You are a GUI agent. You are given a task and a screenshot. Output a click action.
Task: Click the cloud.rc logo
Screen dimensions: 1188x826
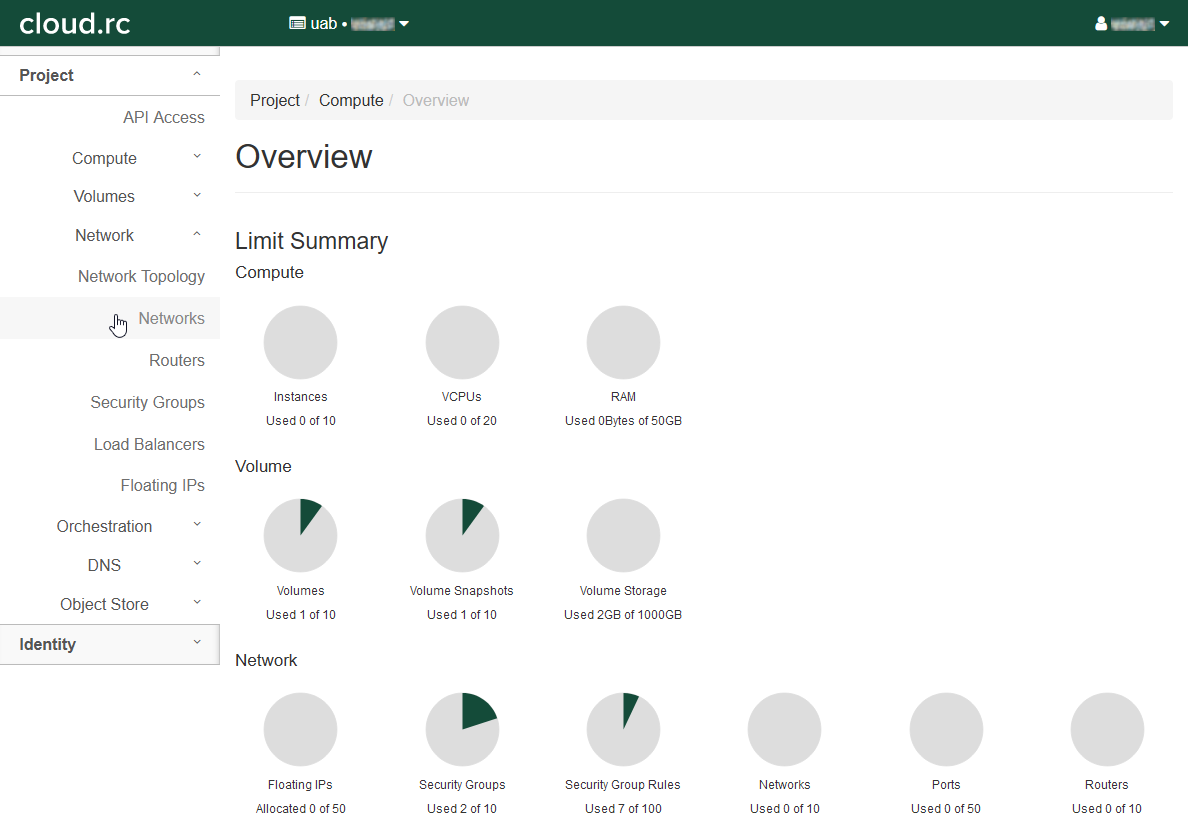pyautogui.click(x=75, y=24)
